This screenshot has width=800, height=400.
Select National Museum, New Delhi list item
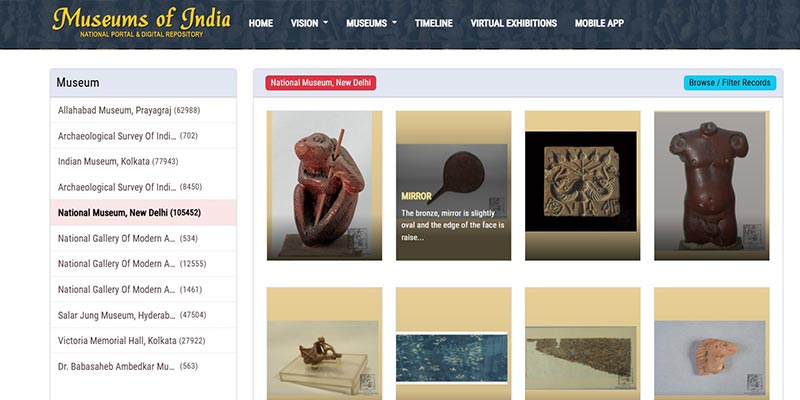[x=129, y=212]
